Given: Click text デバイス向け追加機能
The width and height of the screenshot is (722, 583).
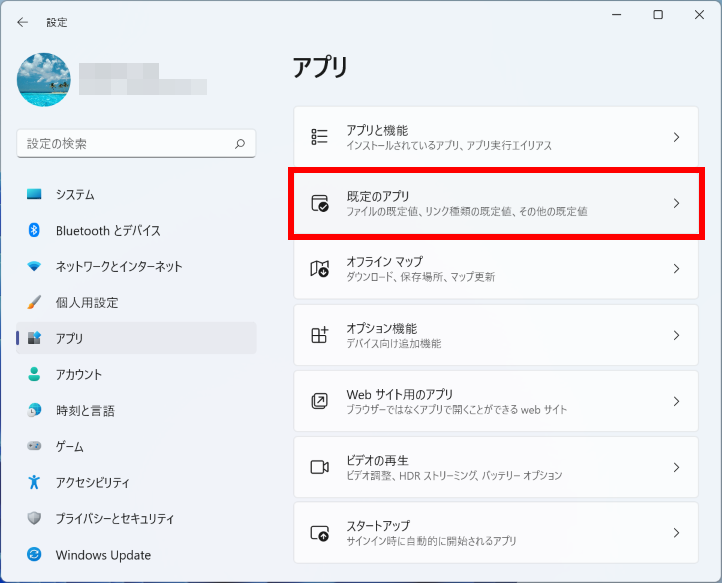Looking at the screenshot, I should pos(394,344).
